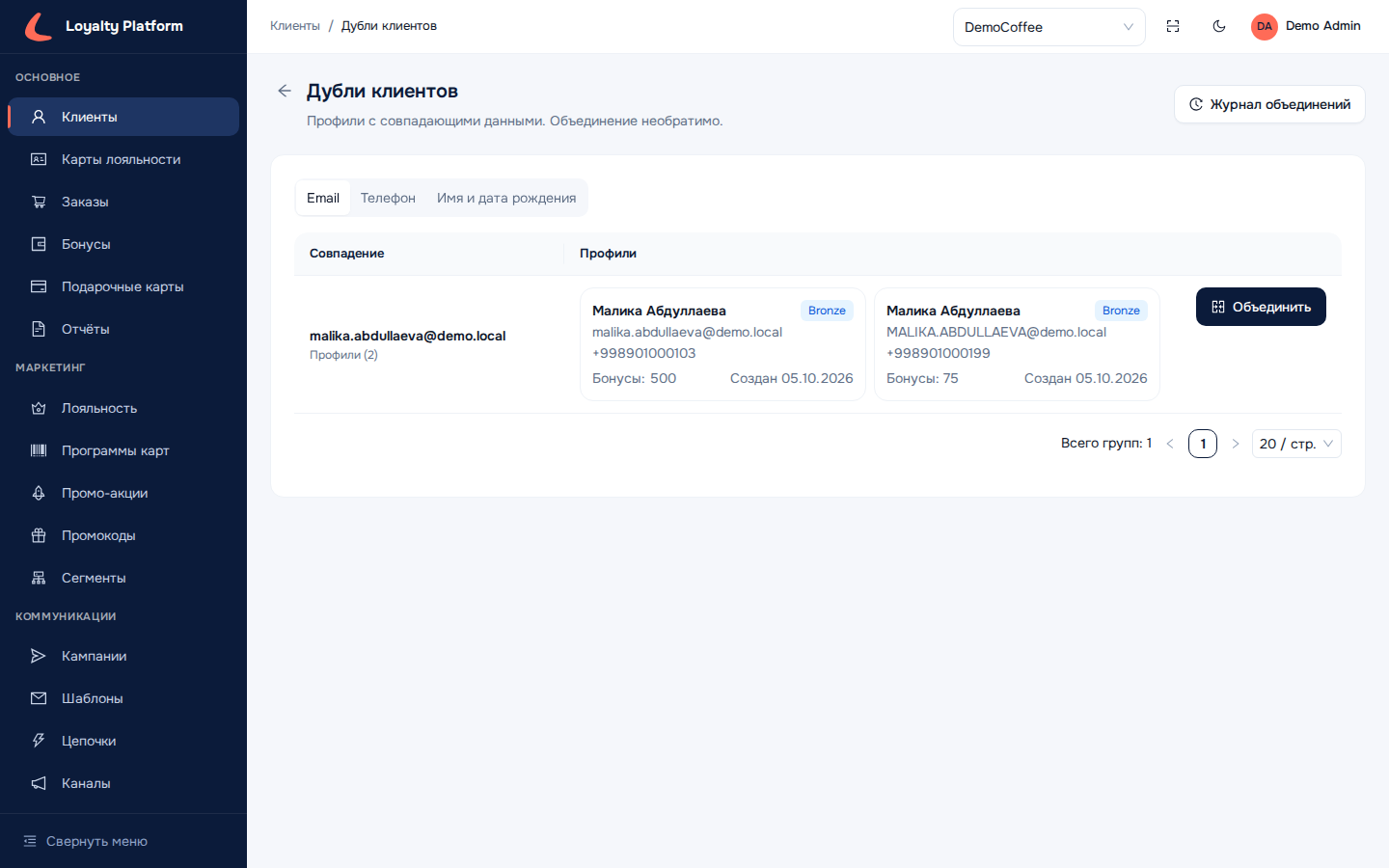This screenshot has height=868, width=1389.
Task: Click the Каналы megaphone icon
Action: (x=39, y=783)
